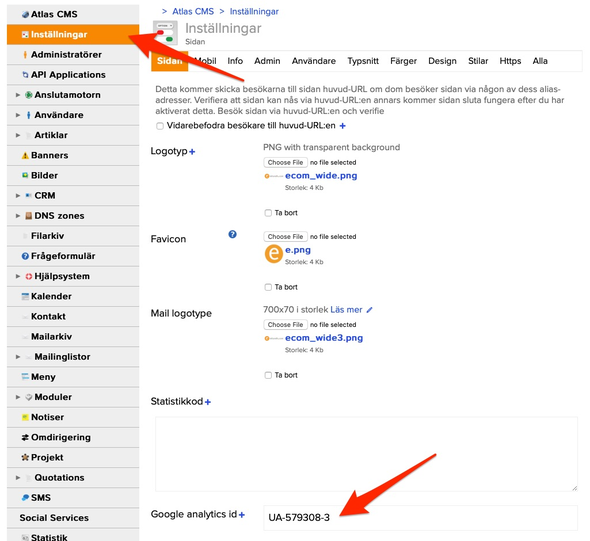Screen dimensions: 590x541
Task: Expand the CRM sidebar item
Action: click(18, 196)
